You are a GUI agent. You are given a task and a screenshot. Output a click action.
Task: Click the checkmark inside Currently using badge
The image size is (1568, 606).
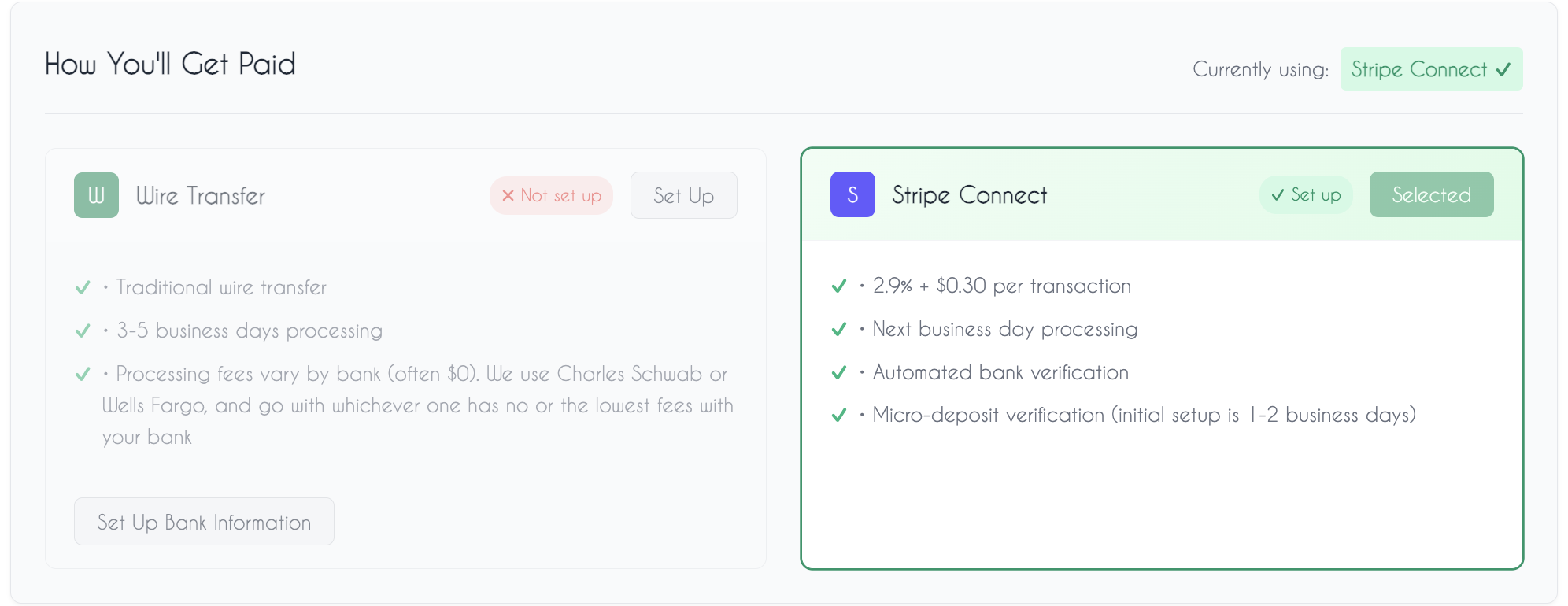[1504, 69]
